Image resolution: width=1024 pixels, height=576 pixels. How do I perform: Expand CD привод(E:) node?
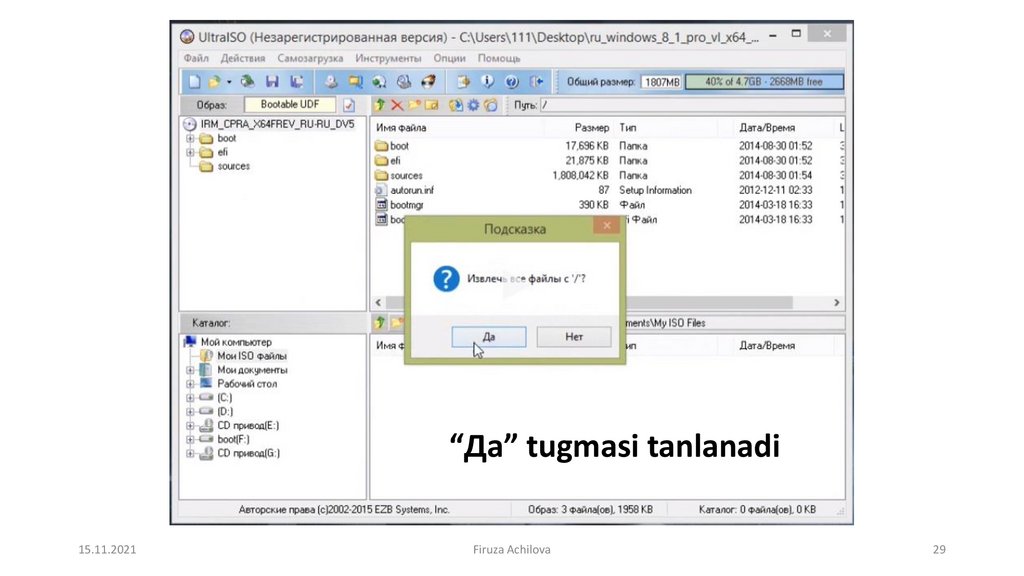[x=190, y=426]
